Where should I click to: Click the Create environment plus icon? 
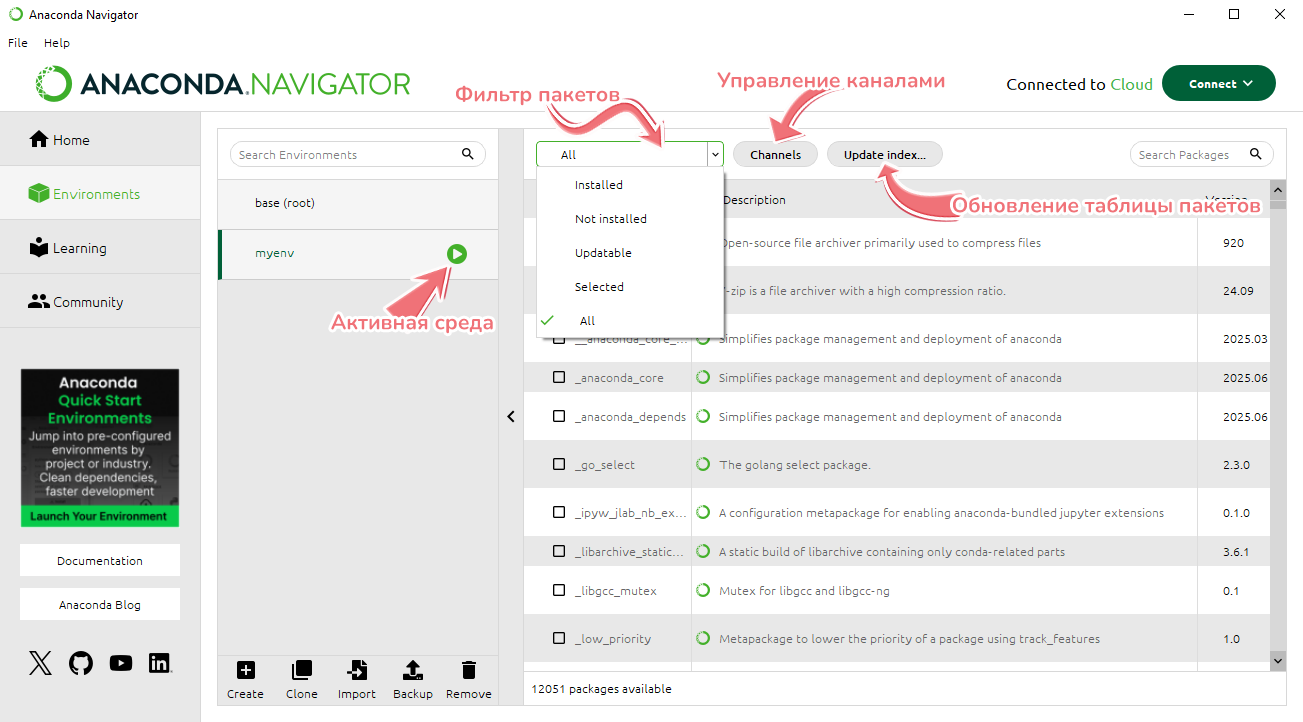point(245,671)
